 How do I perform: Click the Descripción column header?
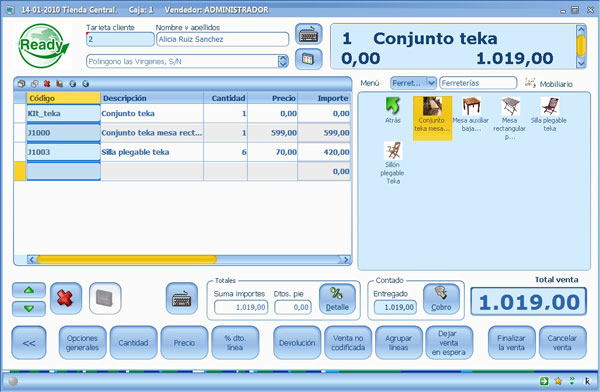point(152,98)
